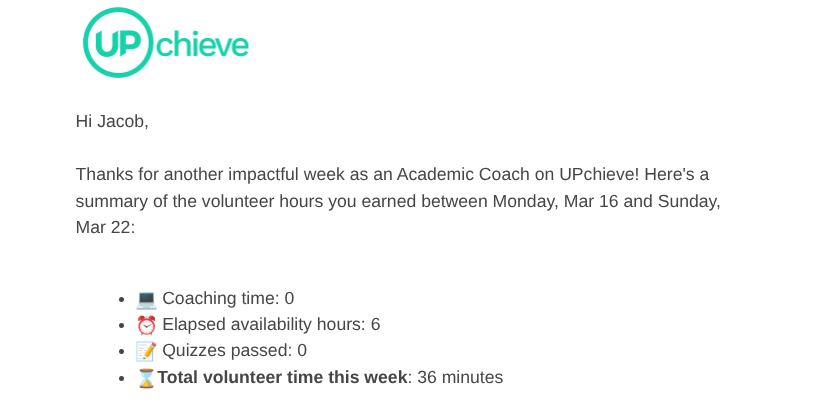This screenshot has height=420, width=837.
Task: Click the "Hi Jacob," greeting
Action: 112,121
